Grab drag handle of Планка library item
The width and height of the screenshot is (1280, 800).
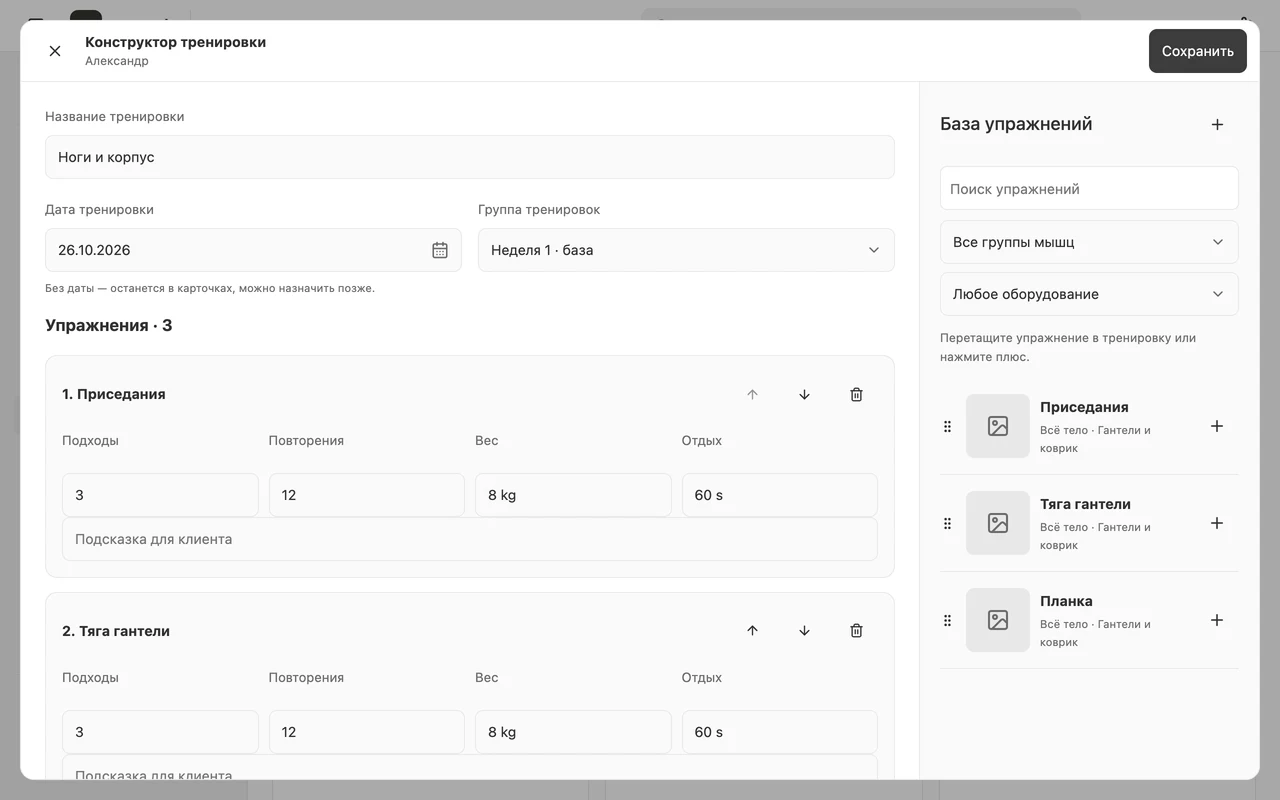[947, 620]
